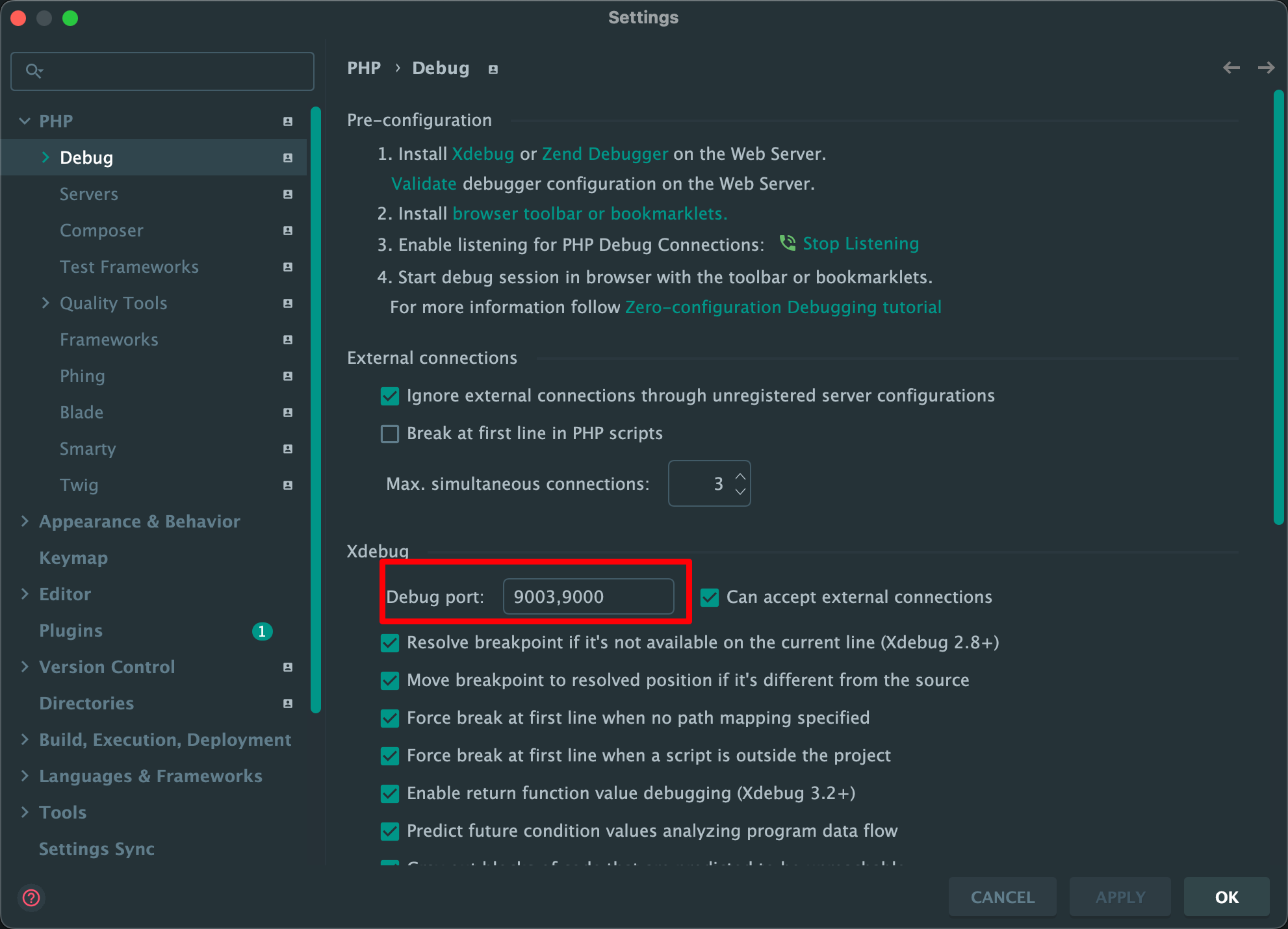This screenshot has width=1288, height=929.
Task: Open the Servers settings page
Action: [89, 194]
